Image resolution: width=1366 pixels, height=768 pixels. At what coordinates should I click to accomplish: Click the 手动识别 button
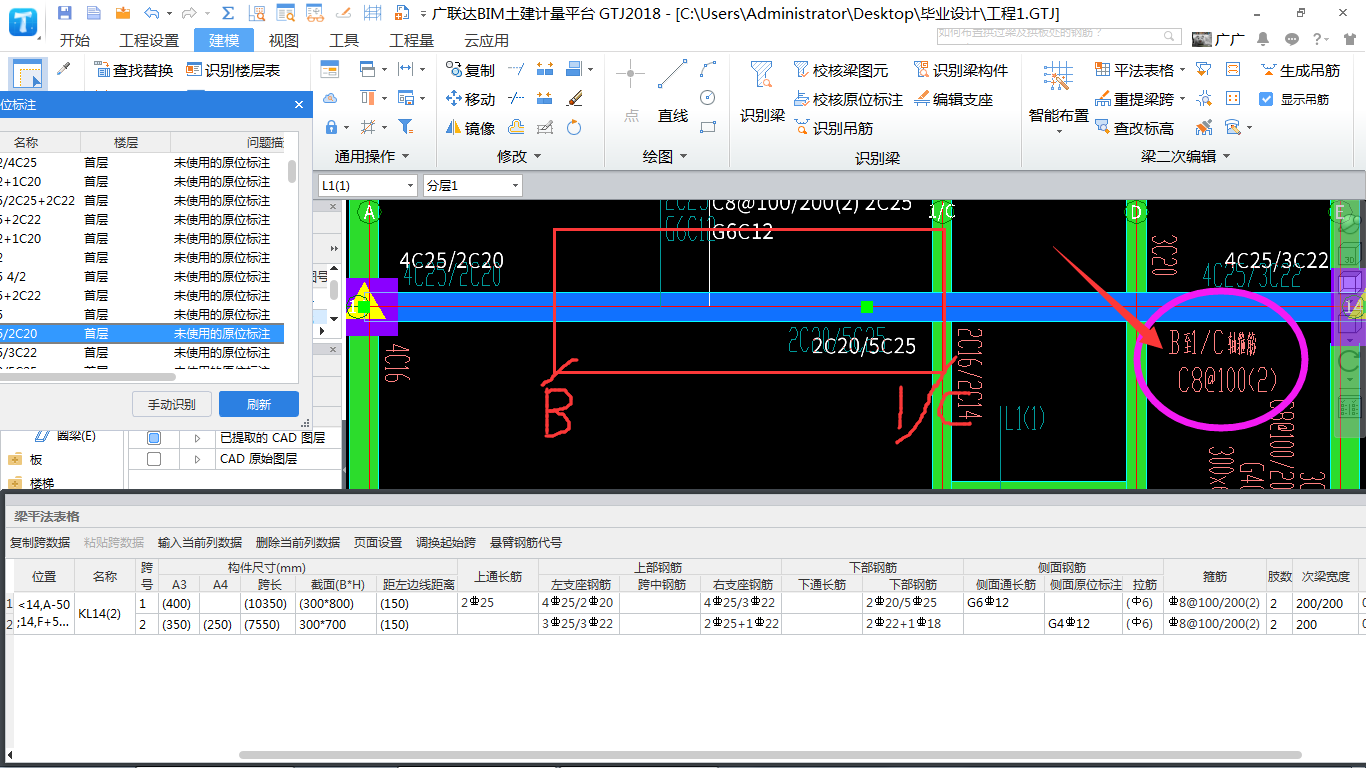click(171, 404)
